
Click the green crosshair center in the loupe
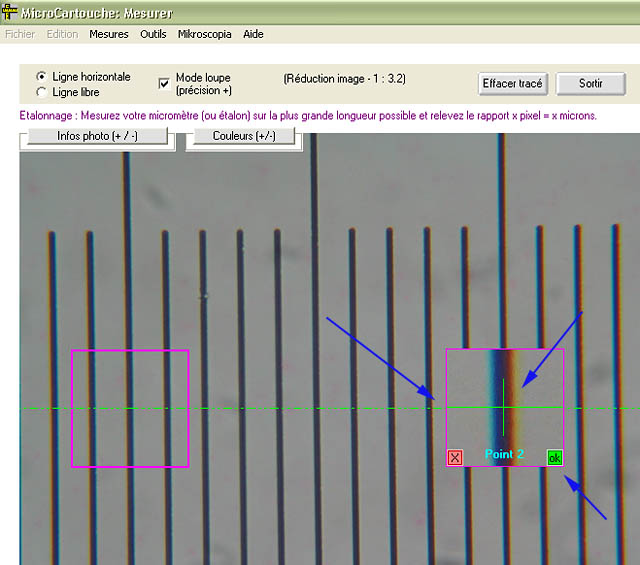coord(504,407)
